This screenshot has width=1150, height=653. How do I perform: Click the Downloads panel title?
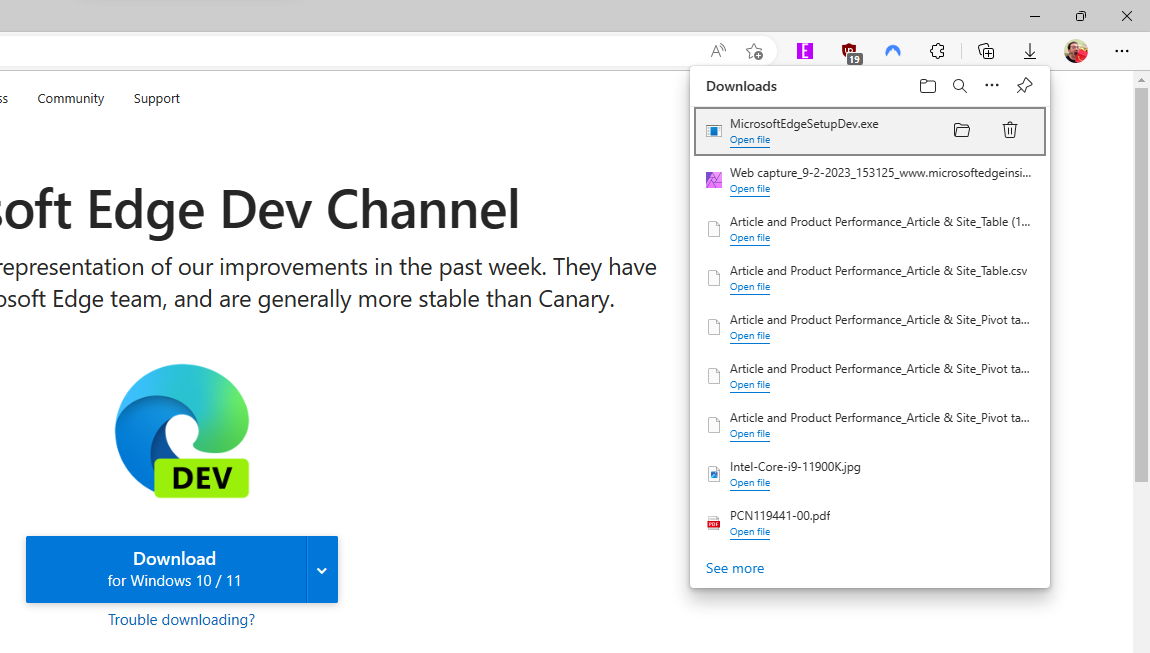tap(741, 87)
